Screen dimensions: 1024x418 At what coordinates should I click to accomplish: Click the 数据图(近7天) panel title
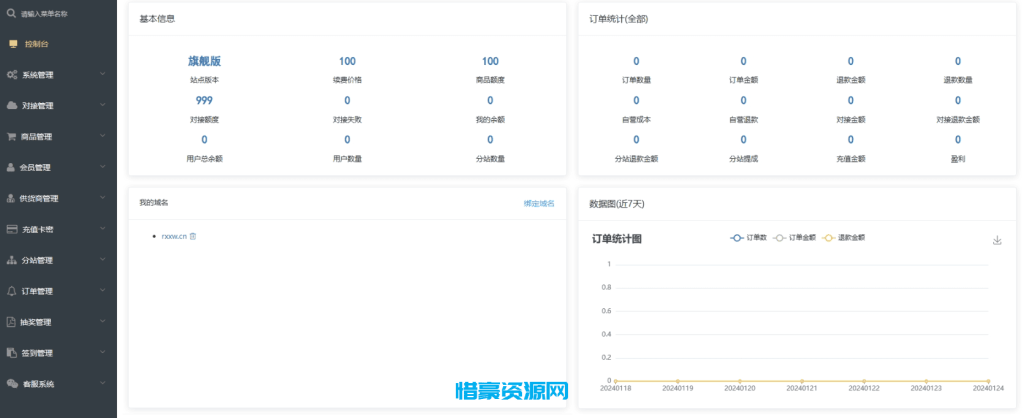616,204
